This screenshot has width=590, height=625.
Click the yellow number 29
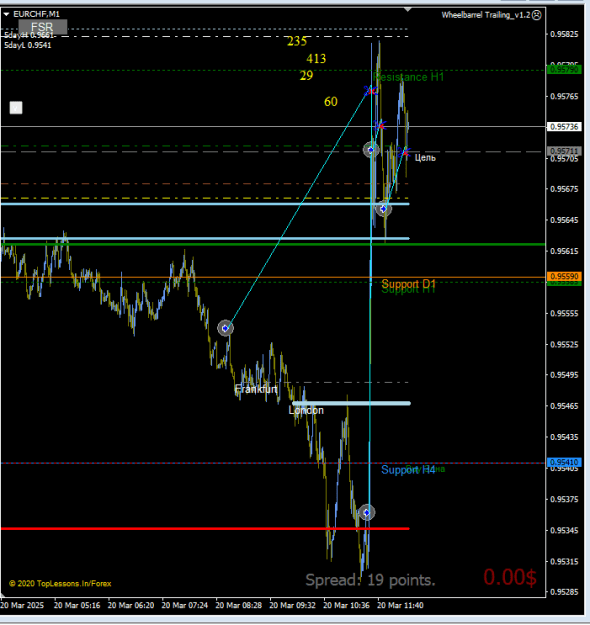tap(307, 75)
